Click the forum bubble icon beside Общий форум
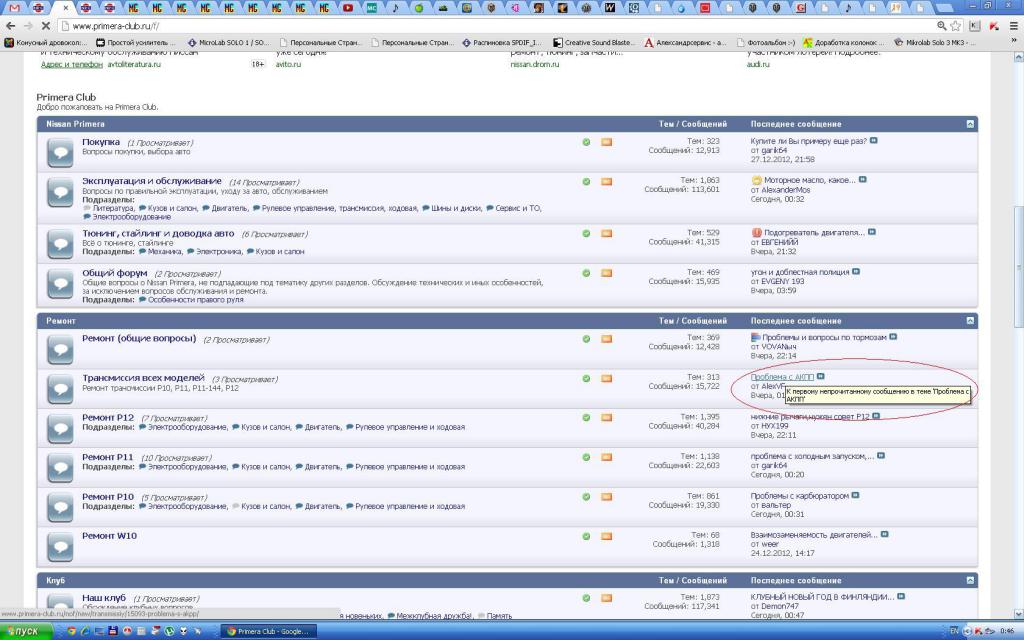 (60, 284)
